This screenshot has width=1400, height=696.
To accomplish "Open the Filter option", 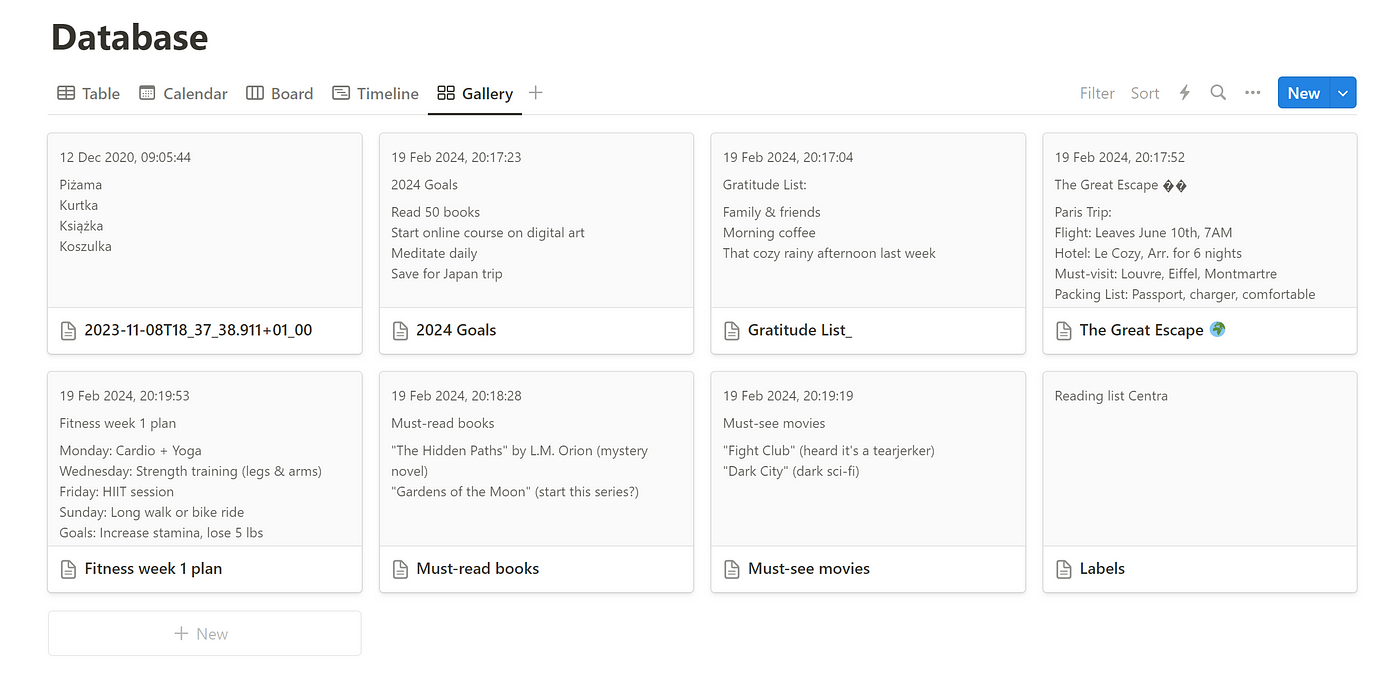I will (x=1097, y=93).
